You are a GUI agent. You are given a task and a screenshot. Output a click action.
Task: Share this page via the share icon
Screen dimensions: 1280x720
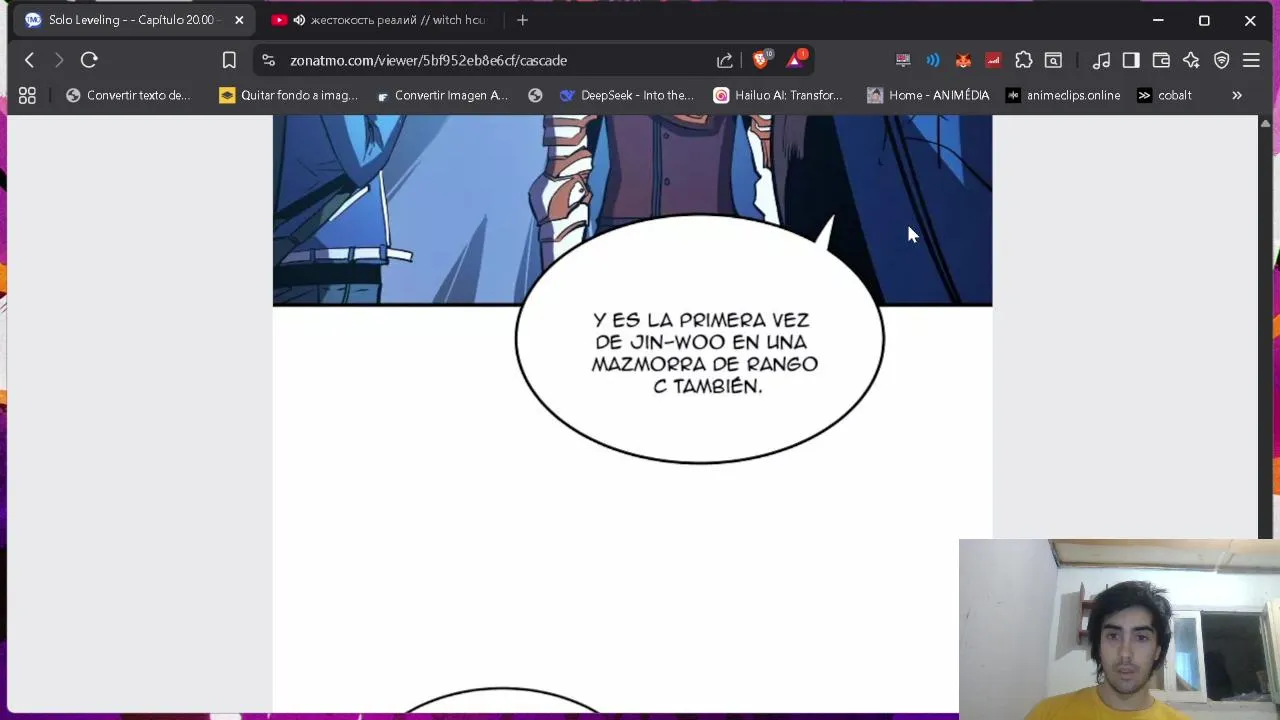pyautogui.click(x=725, y=60)
